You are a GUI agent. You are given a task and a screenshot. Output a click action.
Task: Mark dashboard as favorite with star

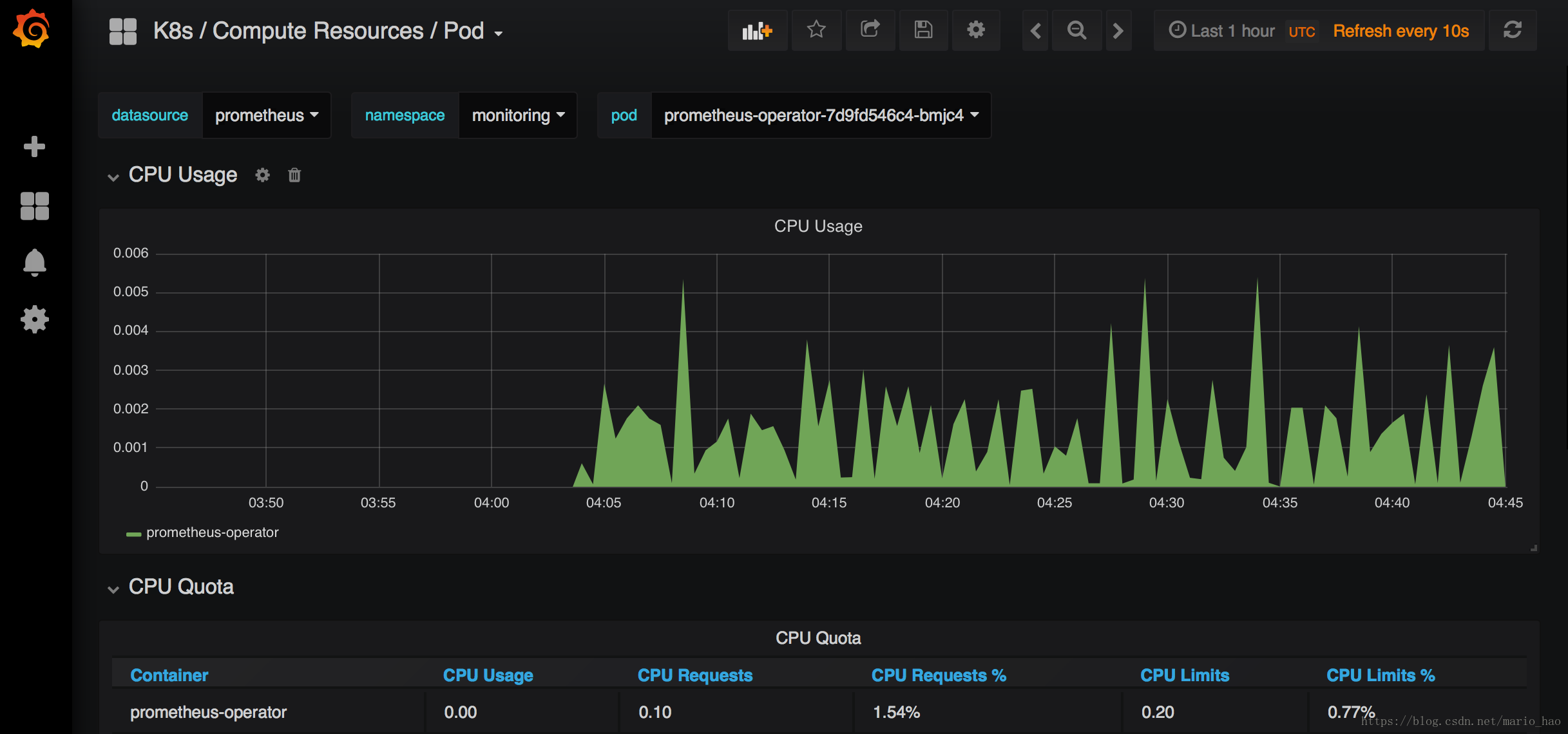coord(816,30)
